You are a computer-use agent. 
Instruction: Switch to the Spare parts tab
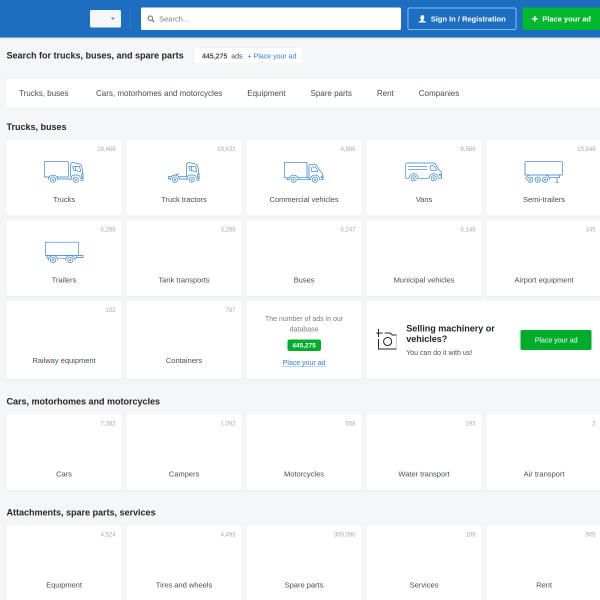(x=331, y=93)
